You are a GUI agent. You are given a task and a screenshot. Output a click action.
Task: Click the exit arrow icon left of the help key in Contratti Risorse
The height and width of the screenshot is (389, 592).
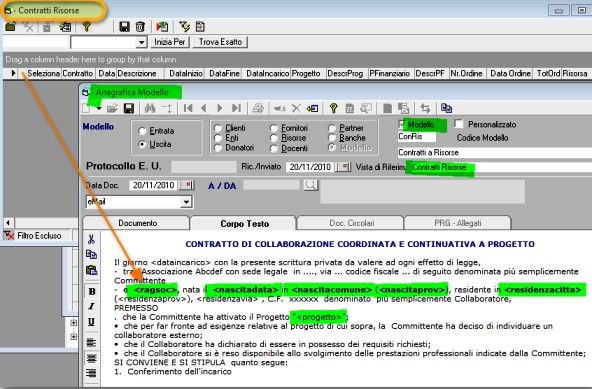65,27
